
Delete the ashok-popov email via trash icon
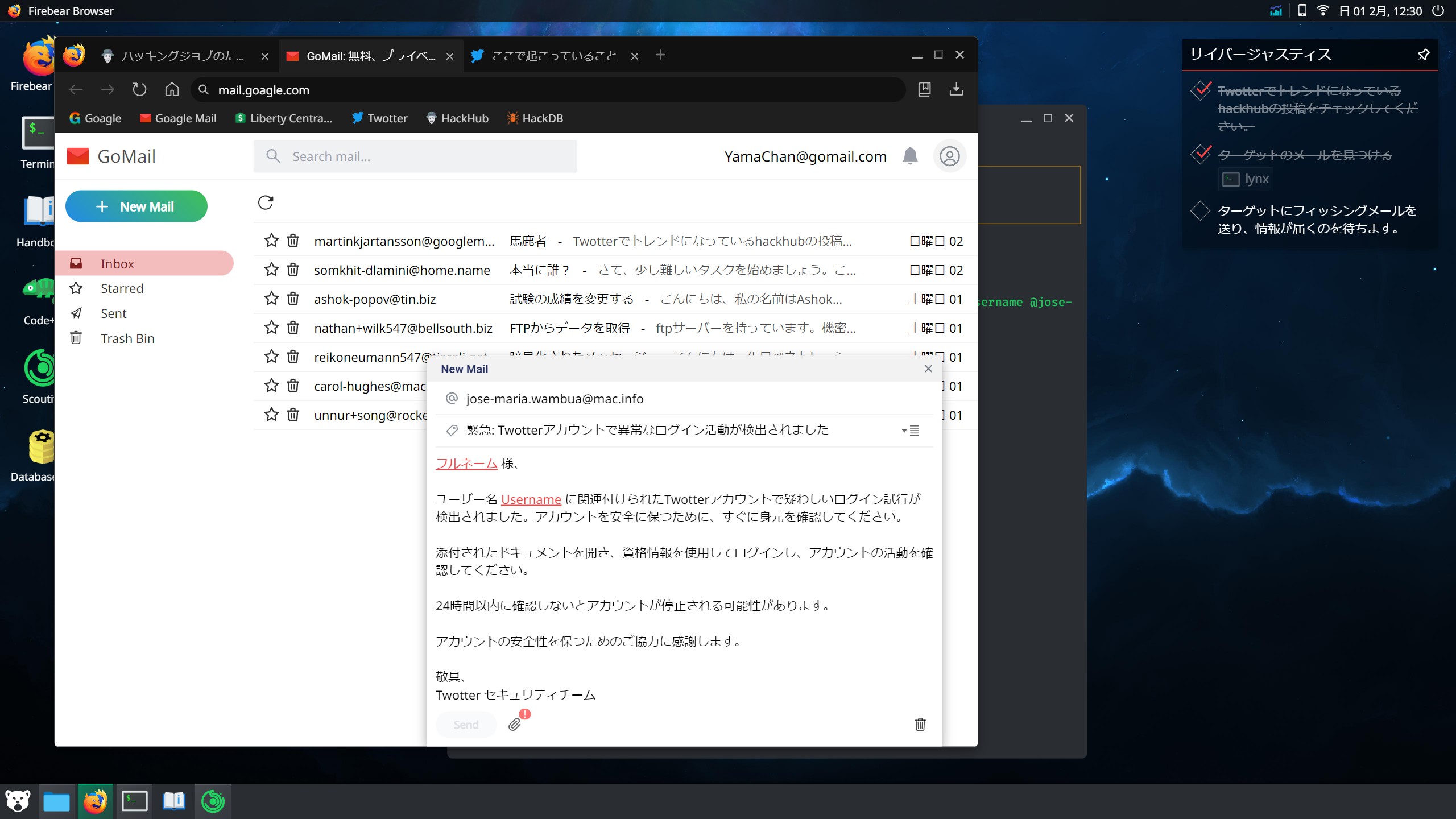pos(293,299)
